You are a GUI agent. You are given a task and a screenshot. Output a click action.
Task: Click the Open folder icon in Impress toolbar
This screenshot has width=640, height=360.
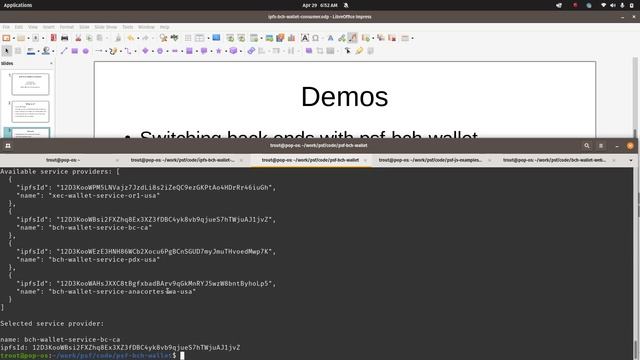[21, 38]
